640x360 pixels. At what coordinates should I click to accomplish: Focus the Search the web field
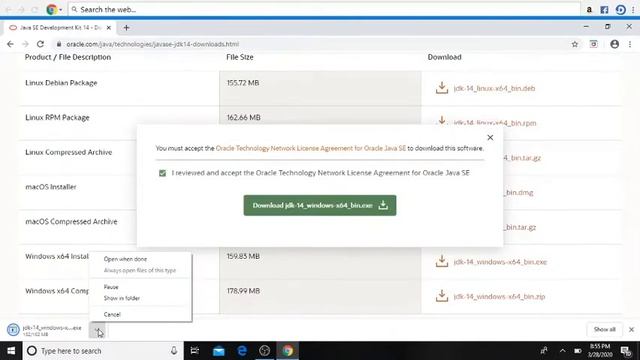pos(324,9)
